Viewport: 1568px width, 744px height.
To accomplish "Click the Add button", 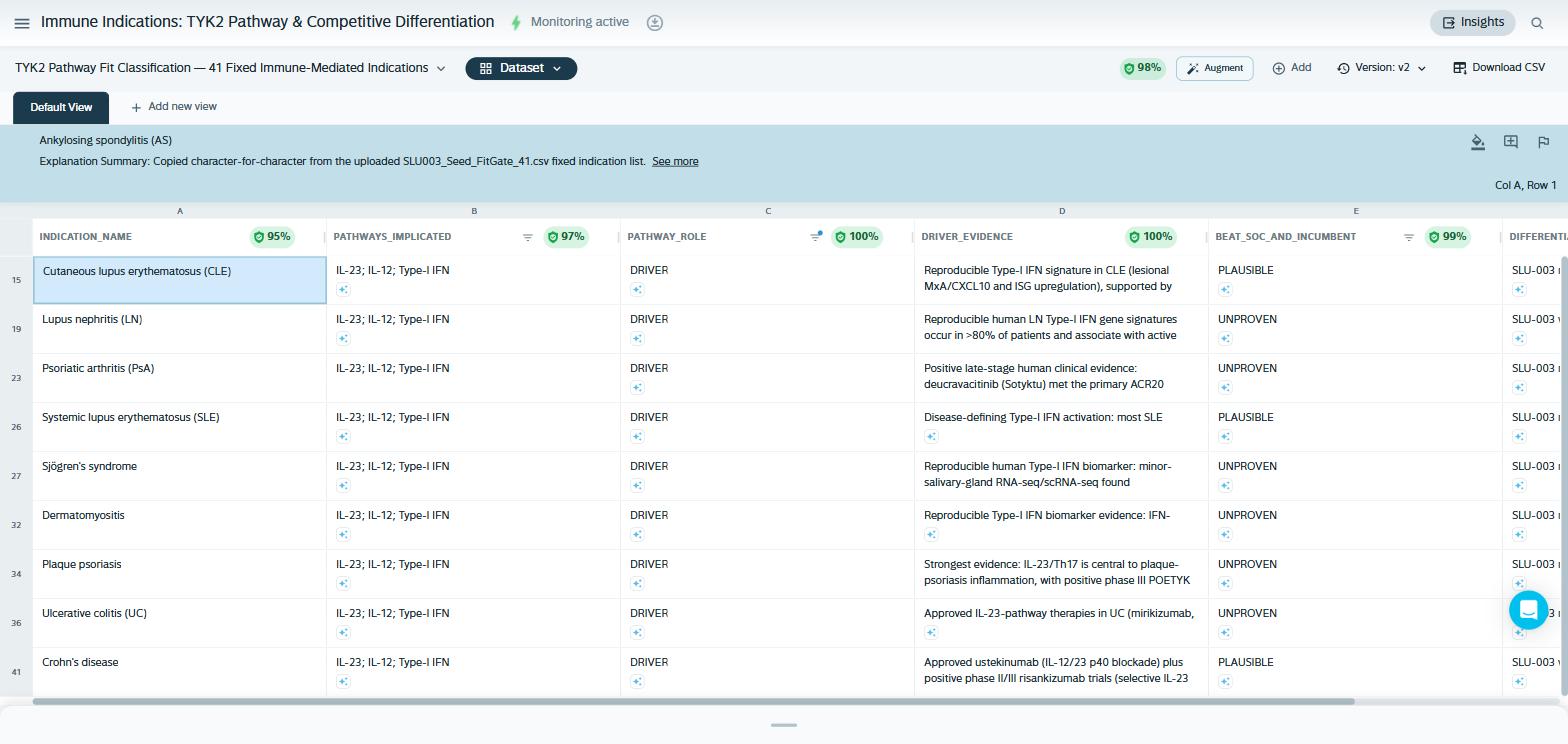I will tap(1292, 68).
